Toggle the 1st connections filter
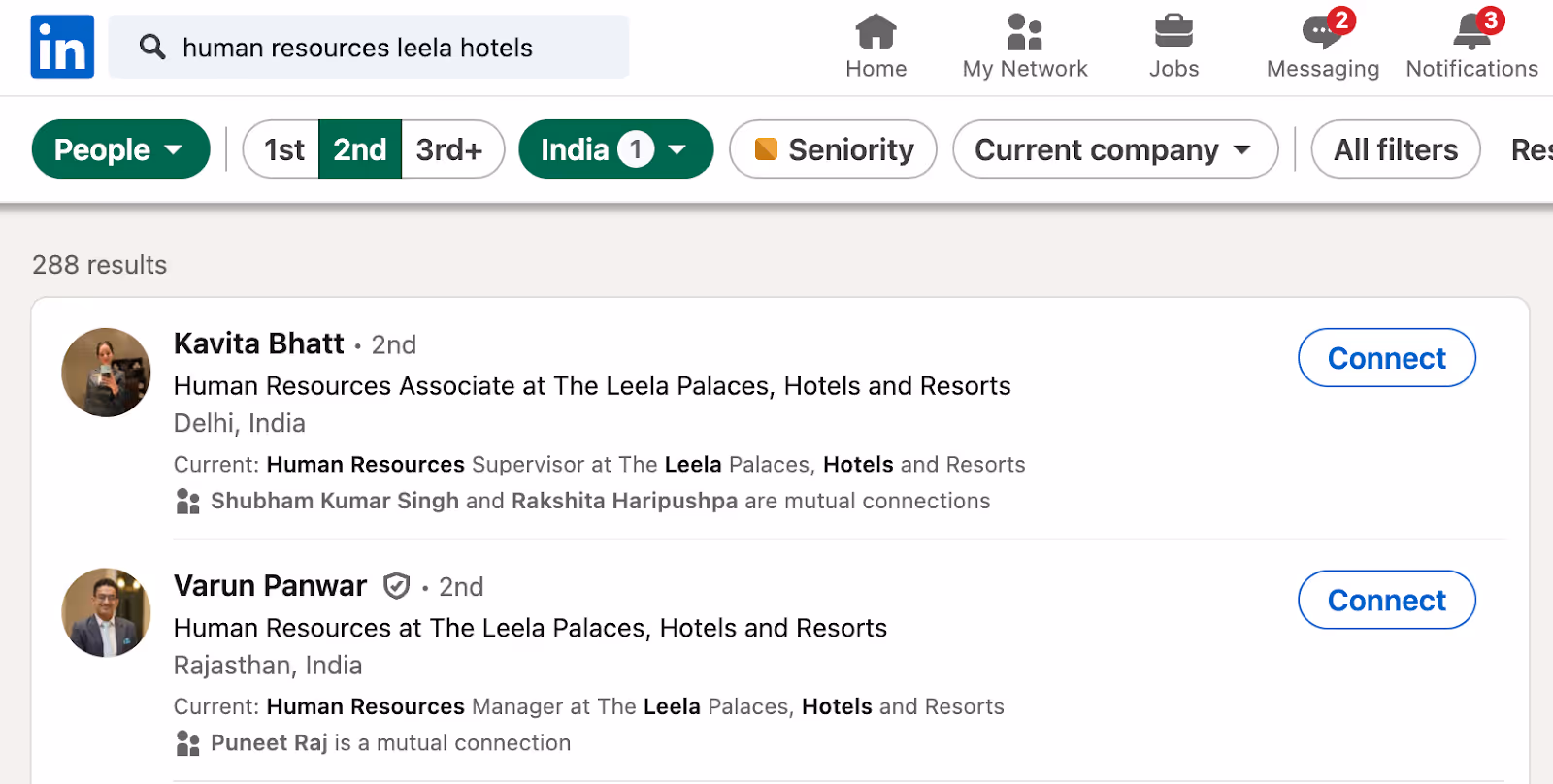Image resolution: width=1553 pixels, height=784 pixels. 282,149
